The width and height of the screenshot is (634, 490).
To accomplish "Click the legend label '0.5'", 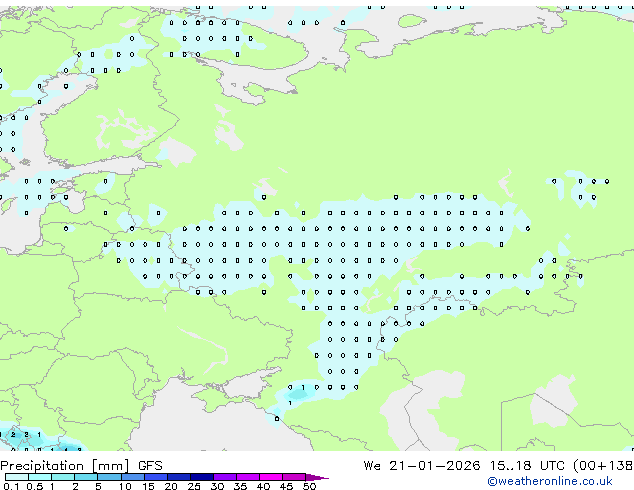I will pos(35,486).
